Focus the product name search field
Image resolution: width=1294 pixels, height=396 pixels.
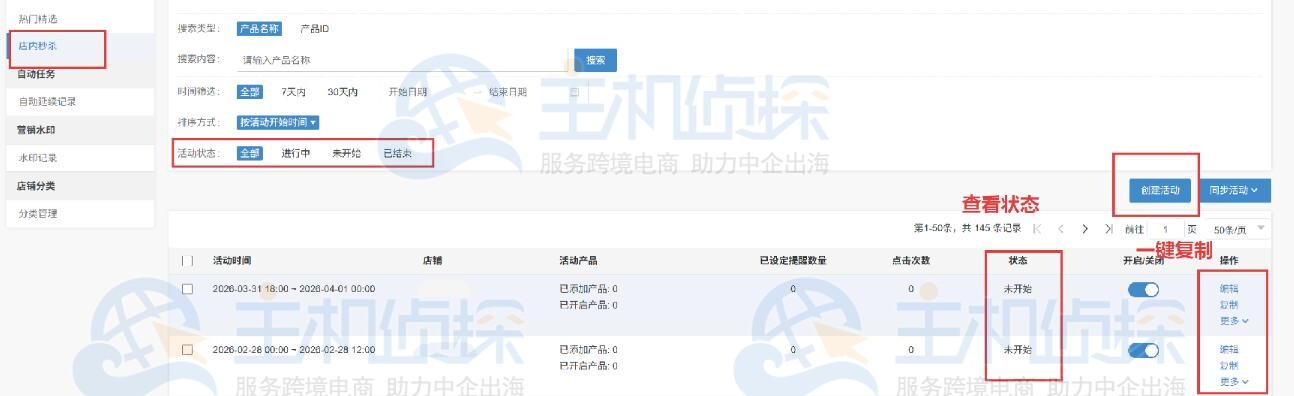[404, 60]
